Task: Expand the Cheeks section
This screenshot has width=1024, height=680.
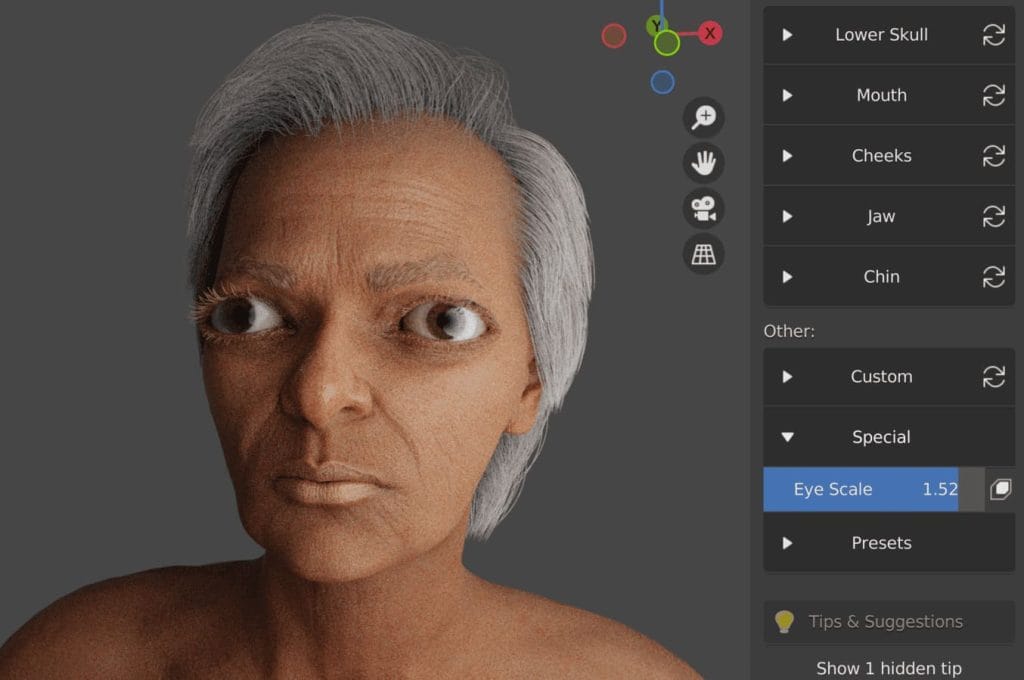Action: point(880,156)
